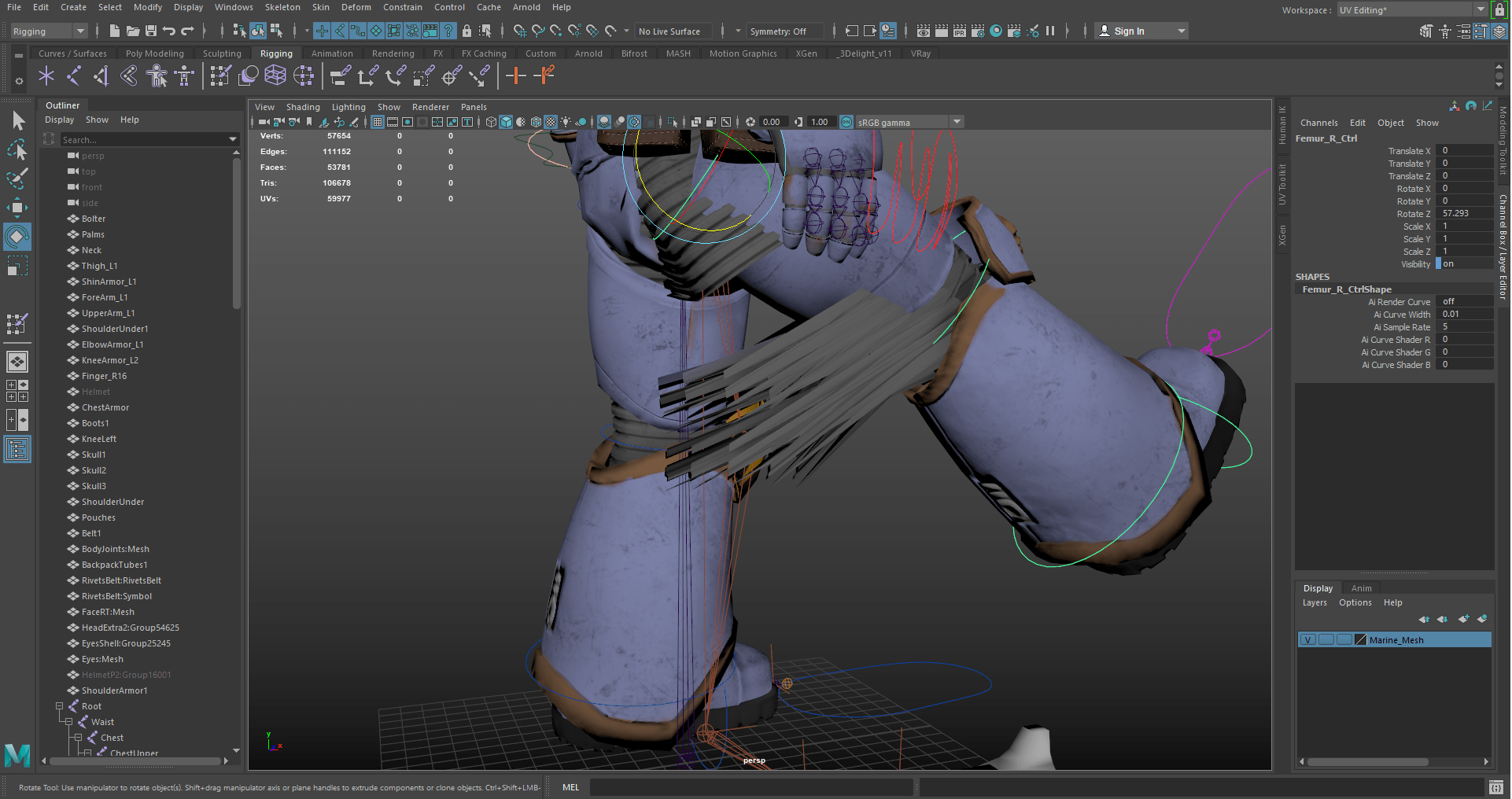Open the Skeleton menu

coord(282,7)
